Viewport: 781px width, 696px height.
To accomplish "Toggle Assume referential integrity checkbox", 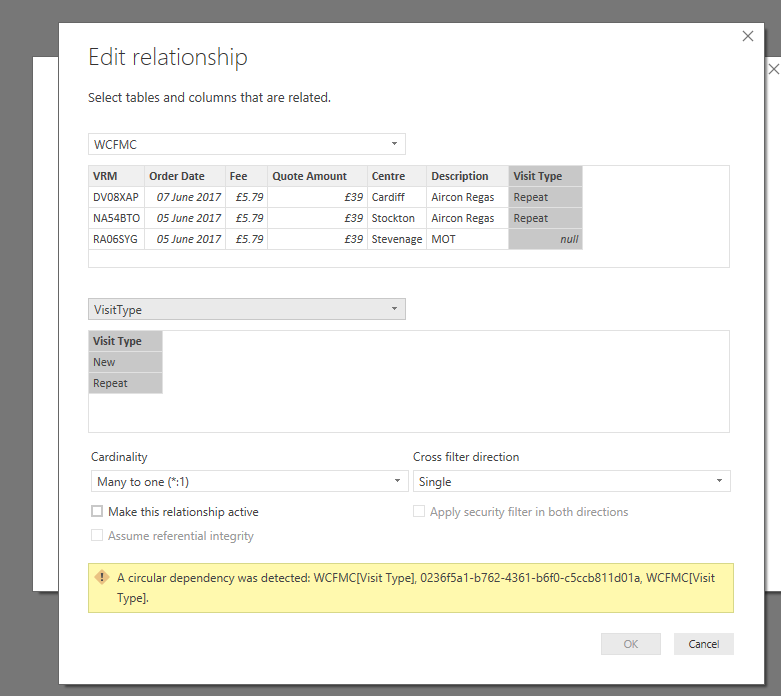I will point(97,535).
